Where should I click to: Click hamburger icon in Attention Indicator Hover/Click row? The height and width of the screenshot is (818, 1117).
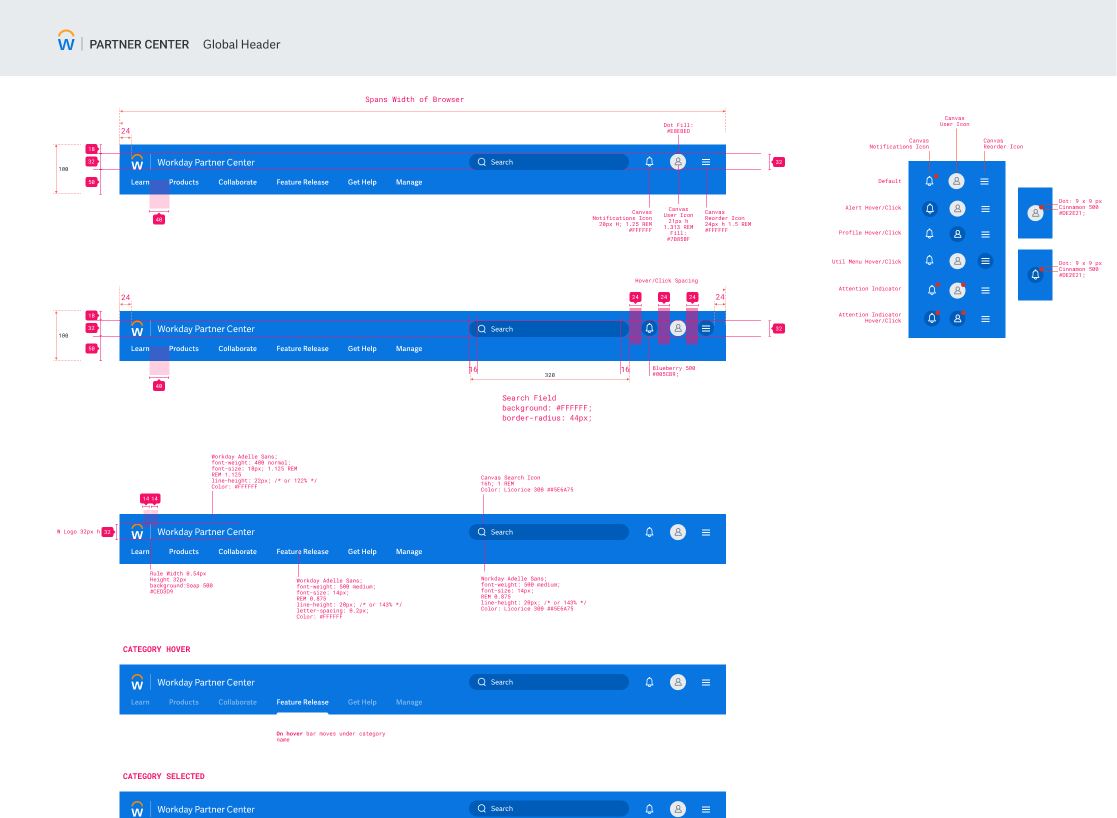pyautogui.click(x=985, y=318)
